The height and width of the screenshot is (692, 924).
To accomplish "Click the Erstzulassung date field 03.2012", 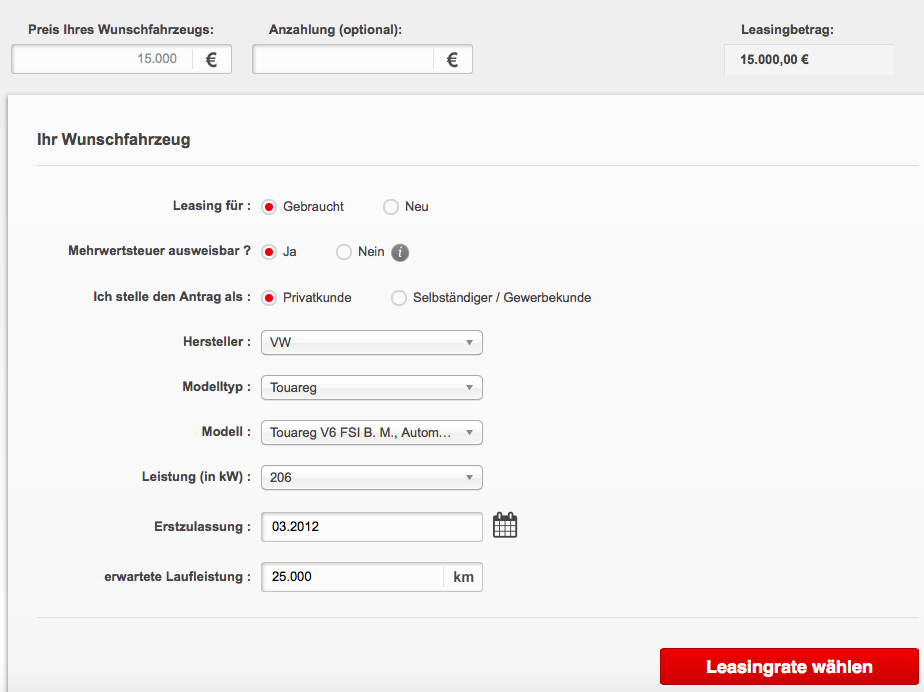I will [x=372, y=526].
